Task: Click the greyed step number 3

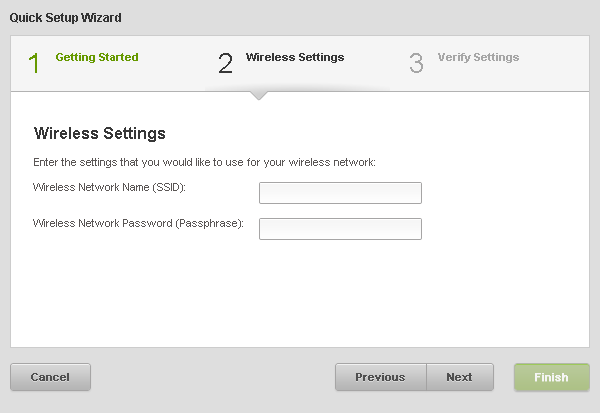Action: click(x=416, y=64)
